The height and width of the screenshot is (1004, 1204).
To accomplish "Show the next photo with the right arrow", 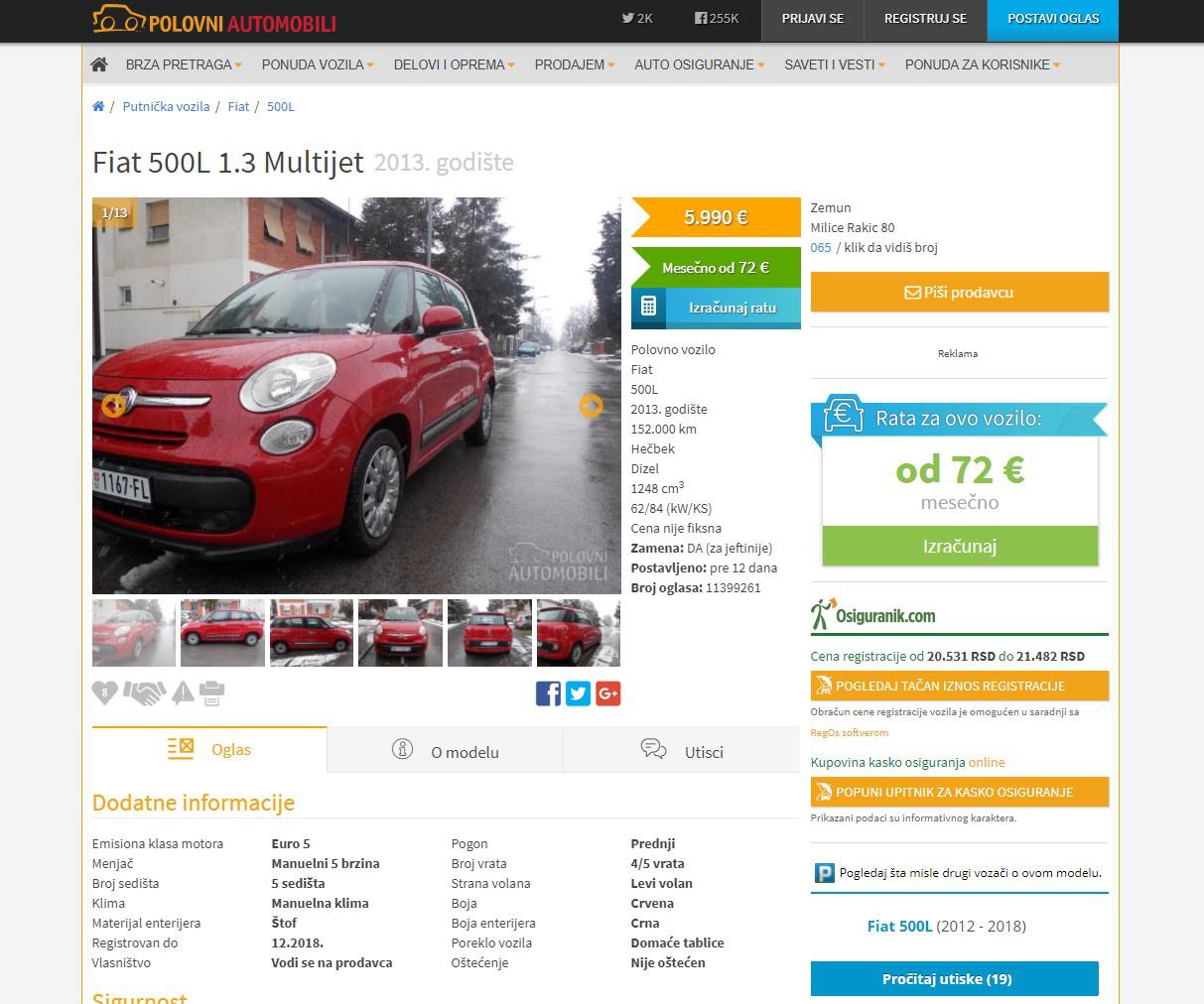I will (x=591, y=405).
